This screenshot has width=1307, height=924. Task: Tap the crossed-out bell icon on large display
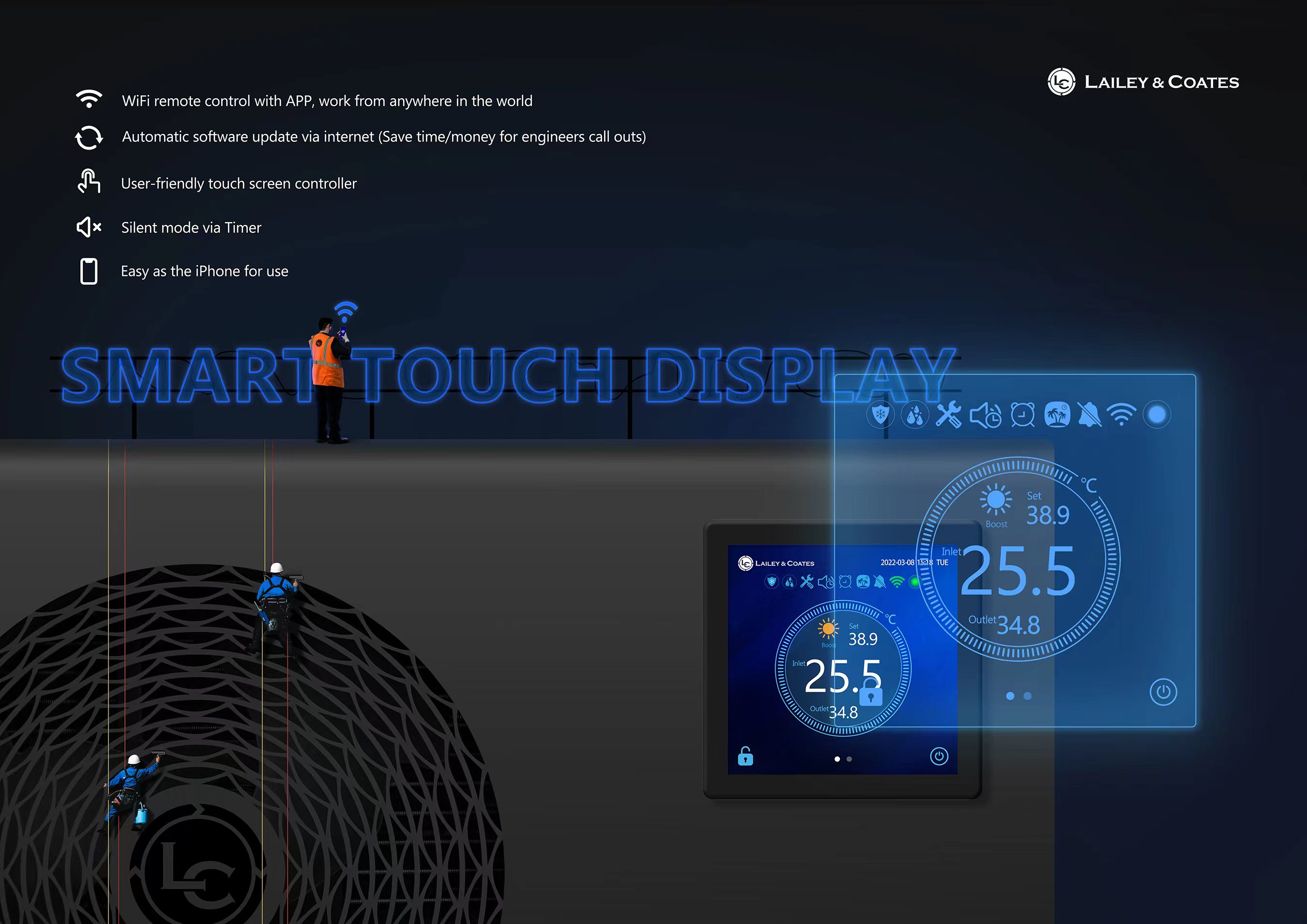click(x=1090, y=414)
